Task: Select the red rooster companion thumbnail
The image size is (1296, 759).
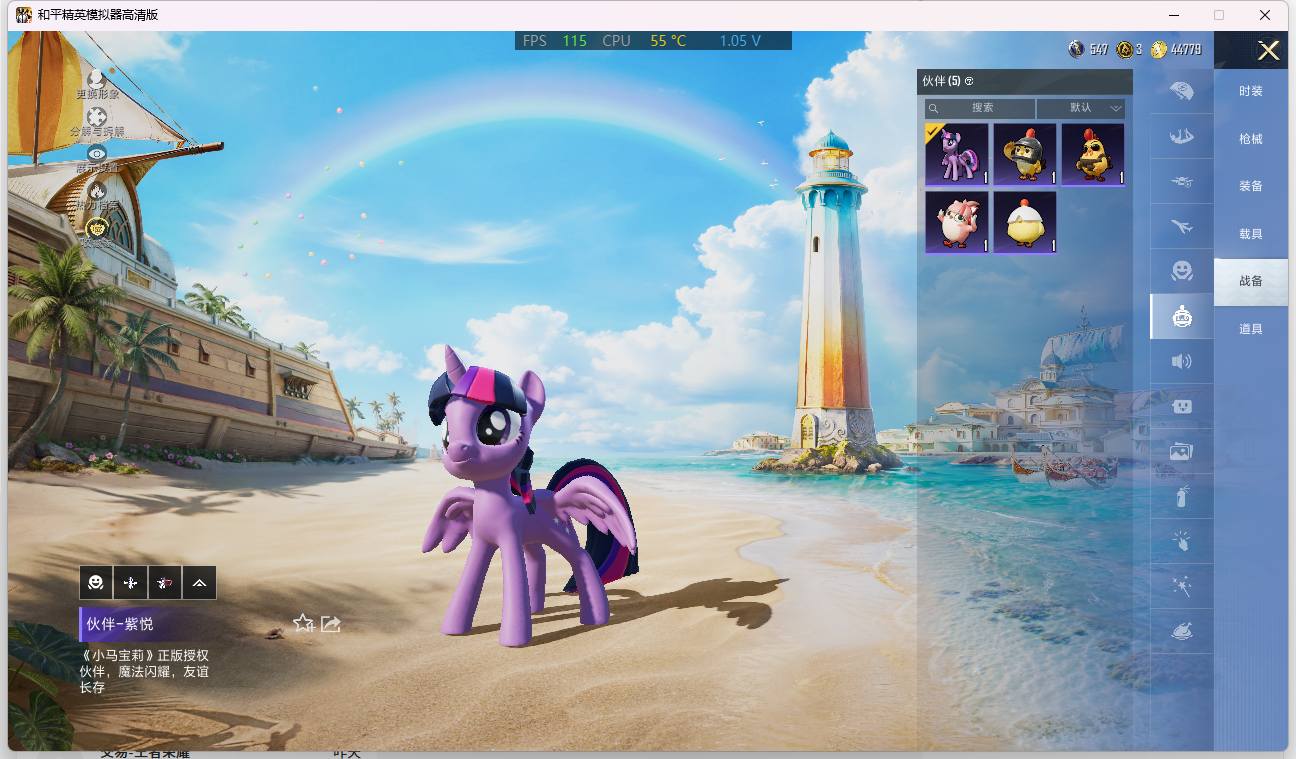Action: 1093,154
